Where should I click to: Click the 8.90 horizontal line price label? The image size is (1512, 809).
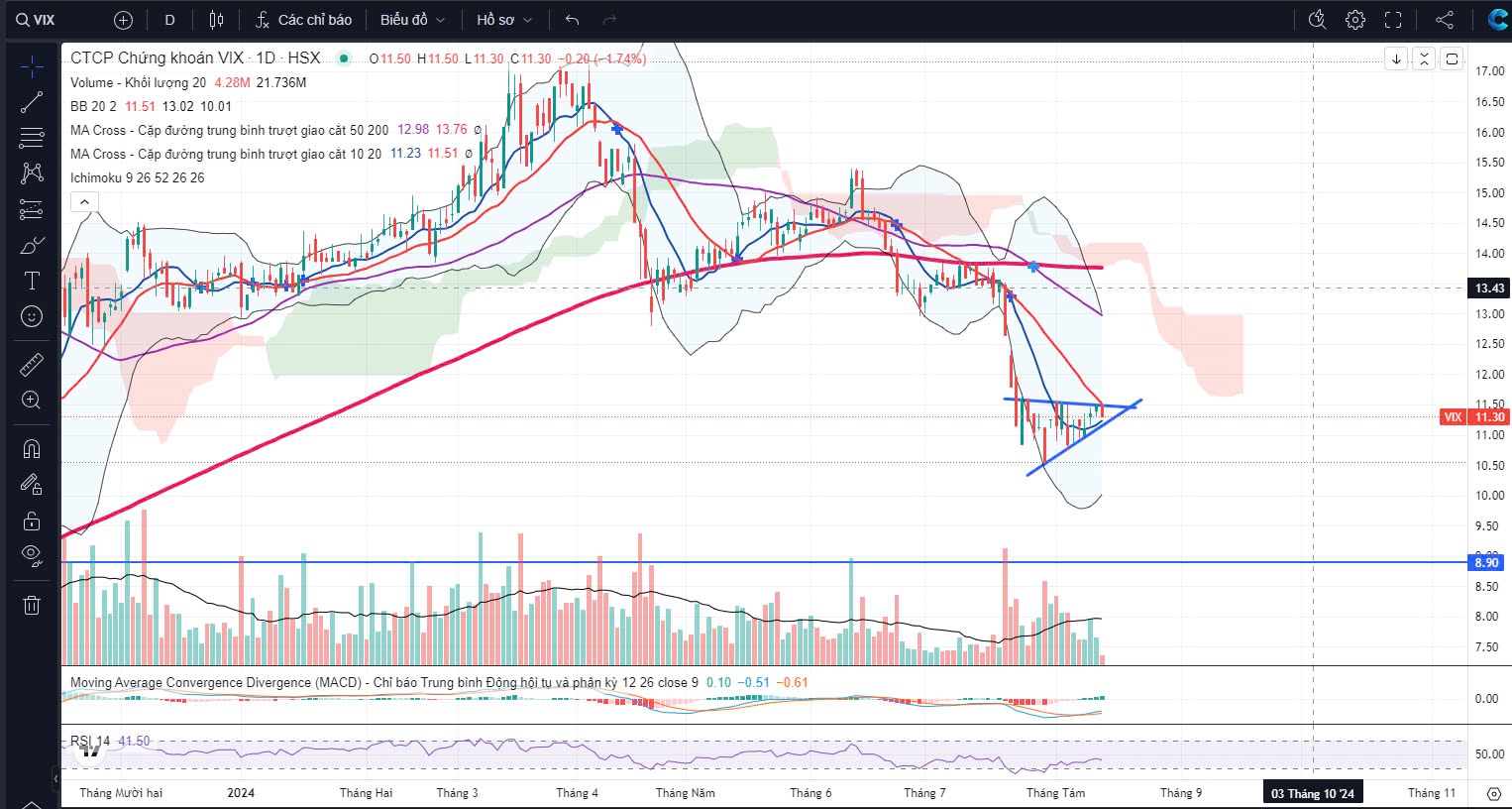(x=1487, y=562)
